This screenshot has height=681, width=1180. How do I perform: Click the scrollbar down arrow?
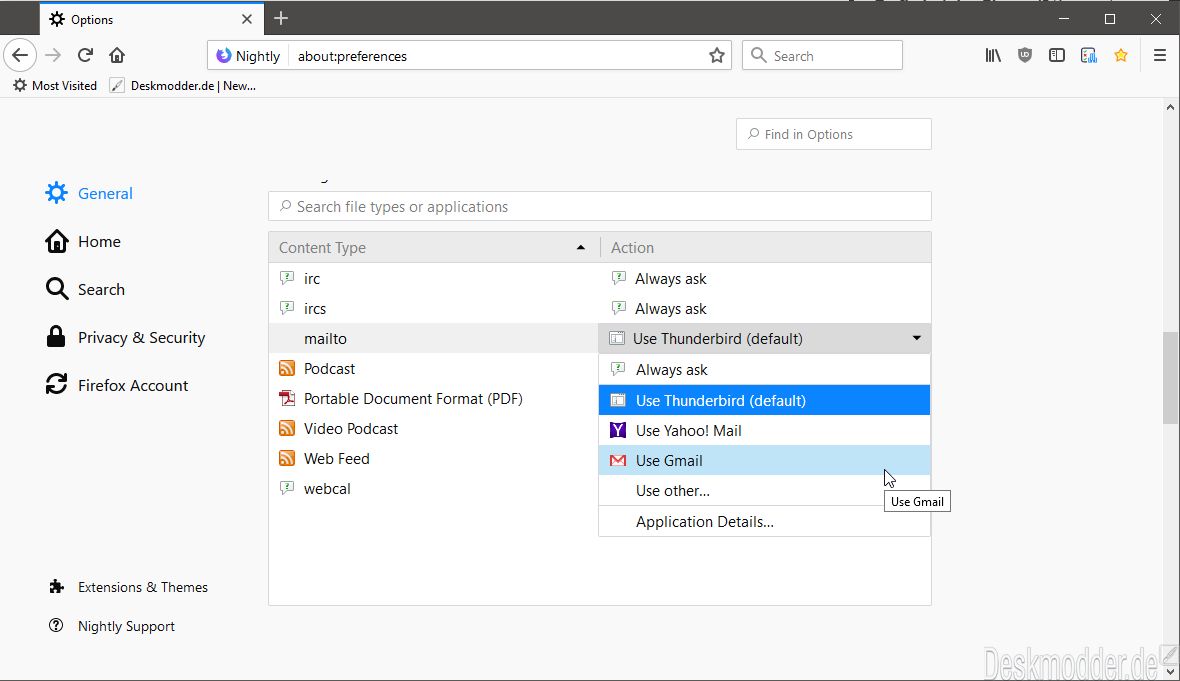pyautogui.click(x=1170, y=671)
